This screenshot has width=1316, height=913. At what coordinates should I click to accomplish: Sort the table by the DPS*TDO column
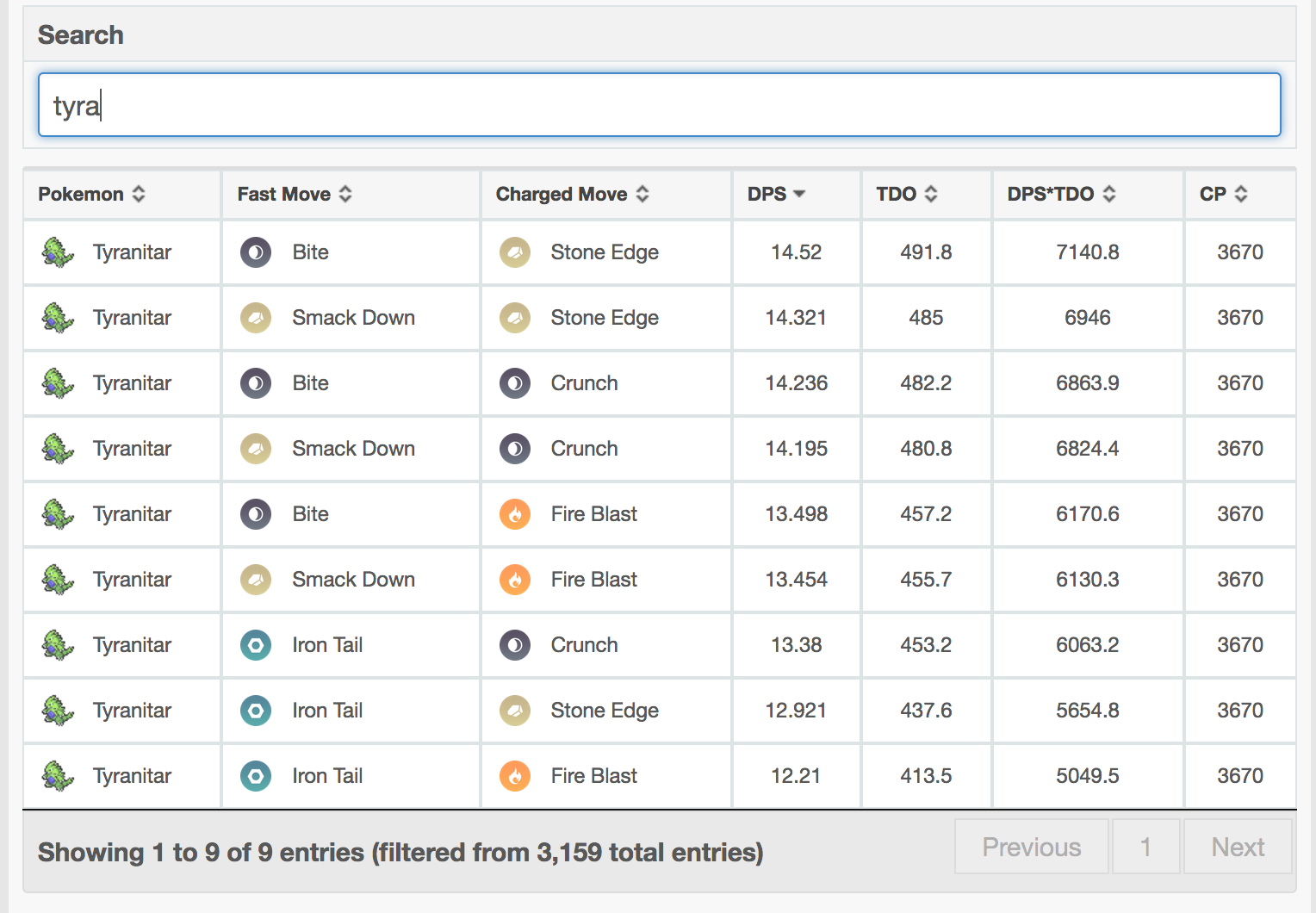[1088, 195]
